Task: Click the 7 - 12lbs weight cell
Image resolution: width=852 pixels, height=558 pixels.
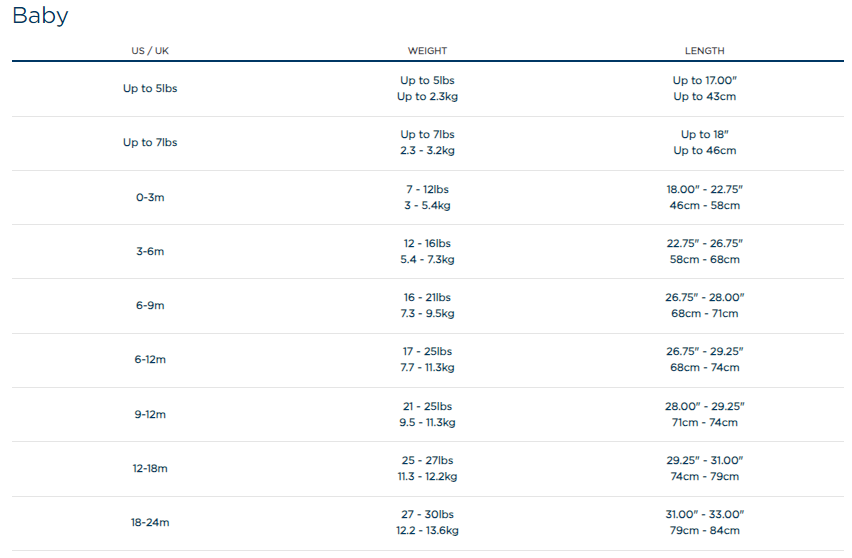Action: 427,189
